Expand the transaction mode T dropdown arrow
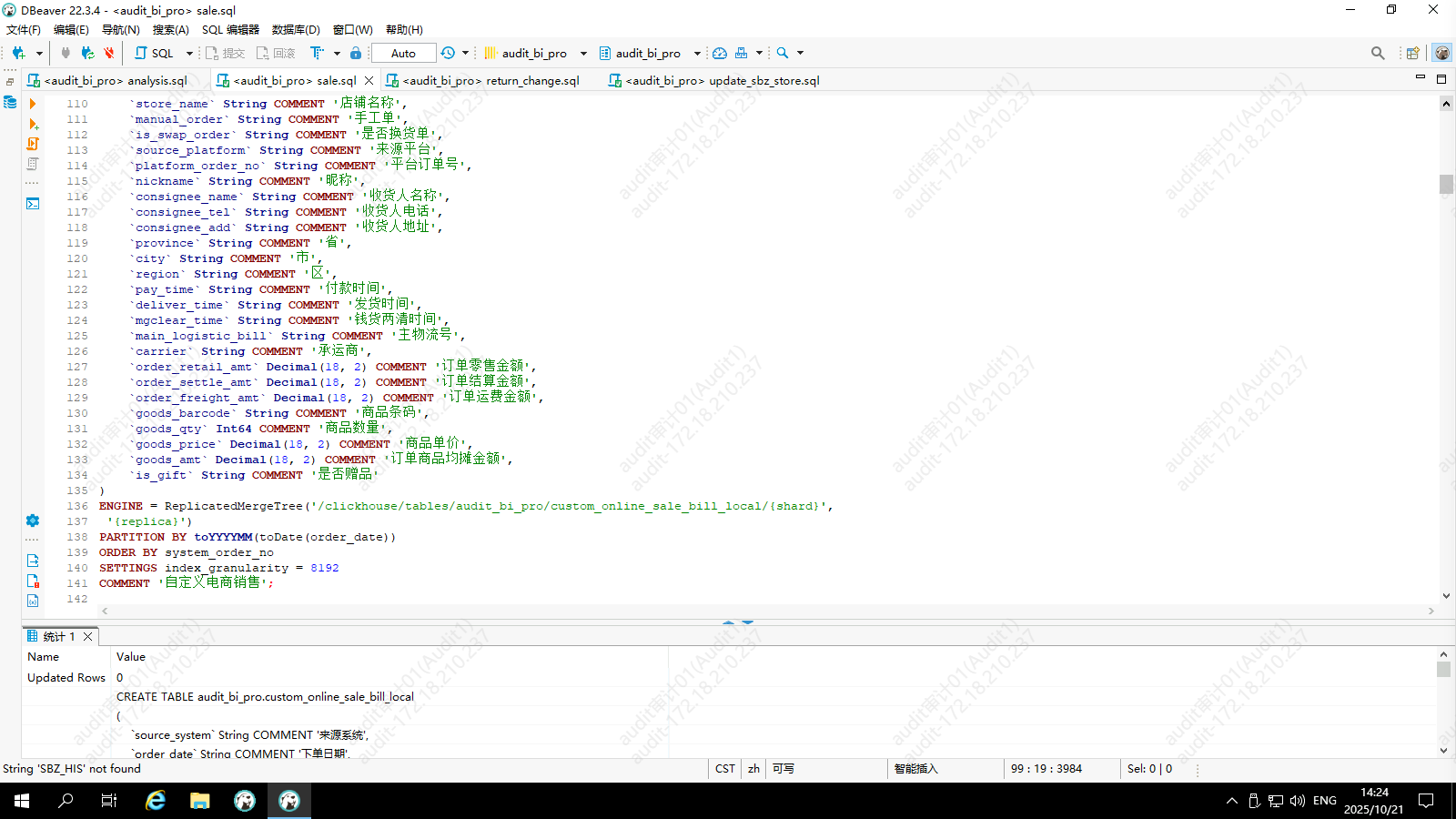1456x819 pixels. coord(337,53)
